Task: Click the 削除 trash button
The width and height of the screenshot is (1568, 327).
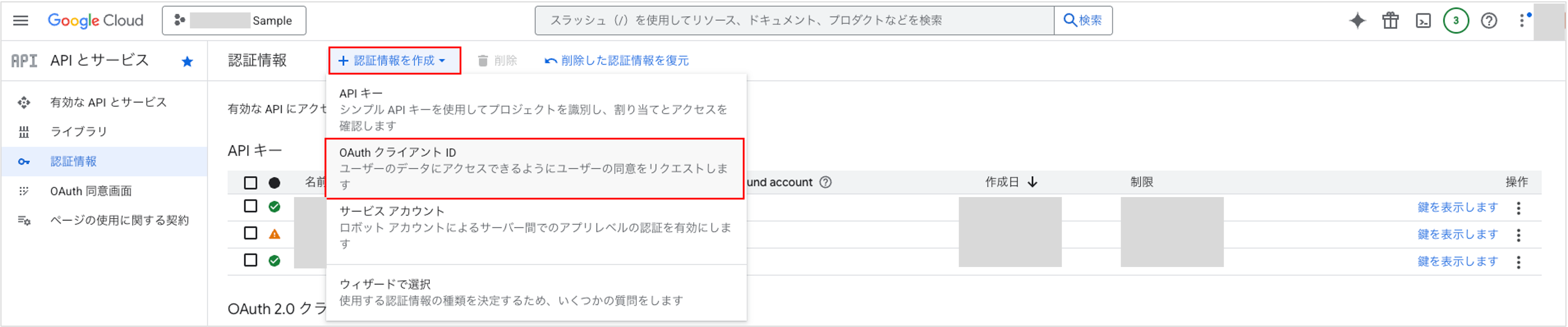Action: 497,60
